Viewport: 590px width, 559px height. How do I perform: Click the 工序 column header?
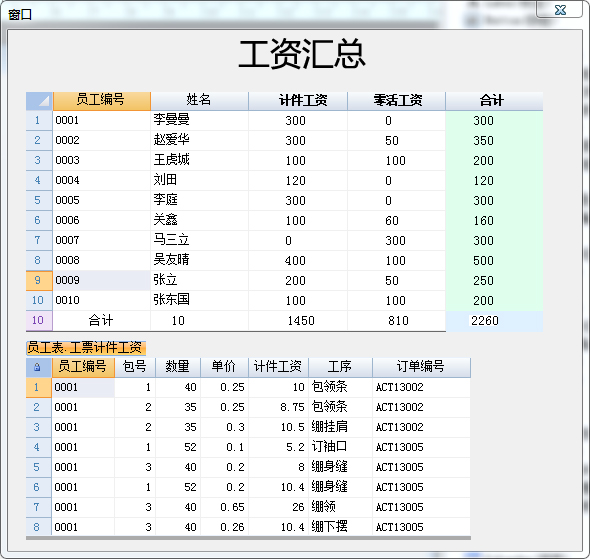(340, 367)
